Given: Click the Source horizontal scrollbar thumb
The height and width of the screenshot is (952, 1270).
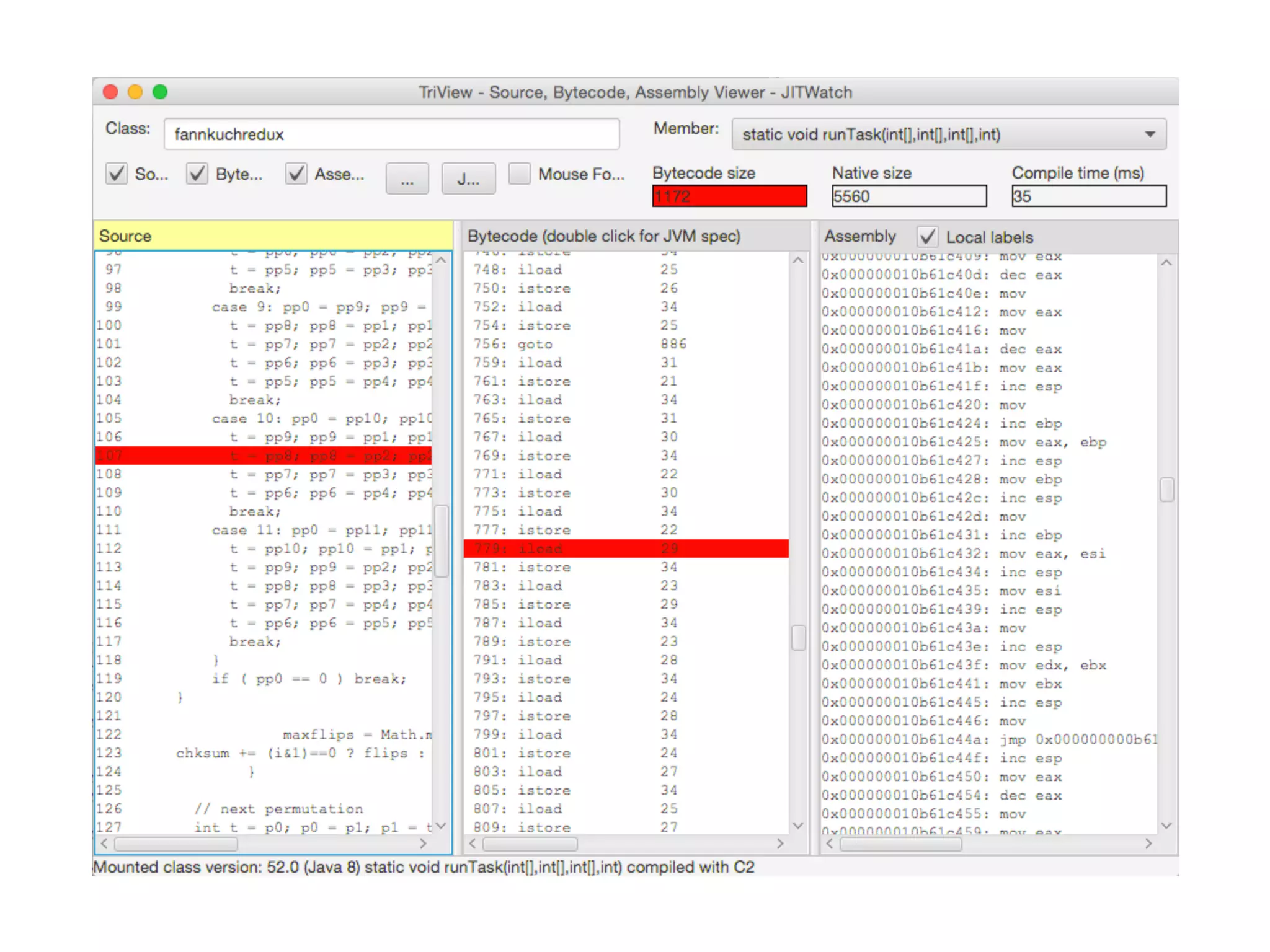Looking at the screenshot, I should pos(176,844).
